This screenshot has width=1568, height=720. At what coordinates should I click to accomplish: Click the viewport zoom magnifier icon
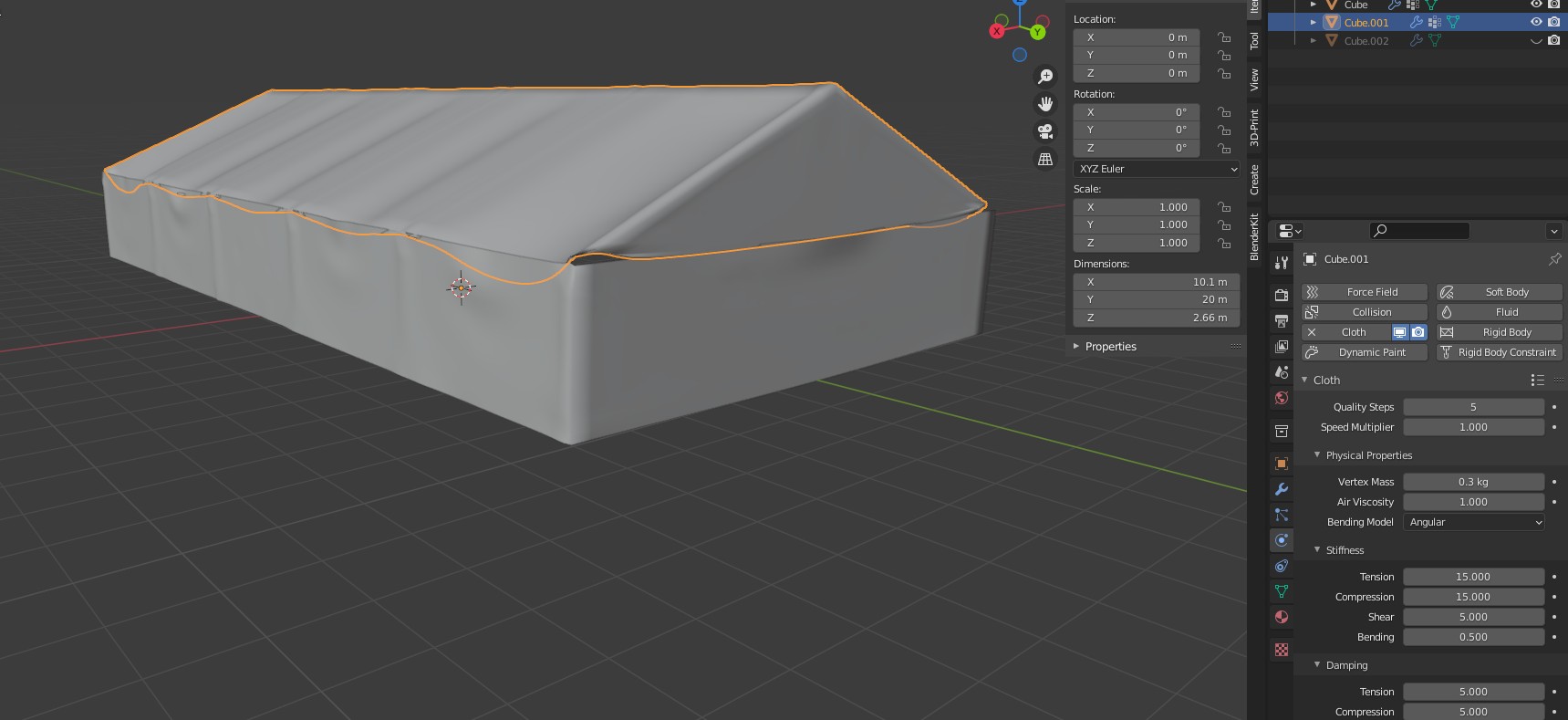click(1045, 77)
